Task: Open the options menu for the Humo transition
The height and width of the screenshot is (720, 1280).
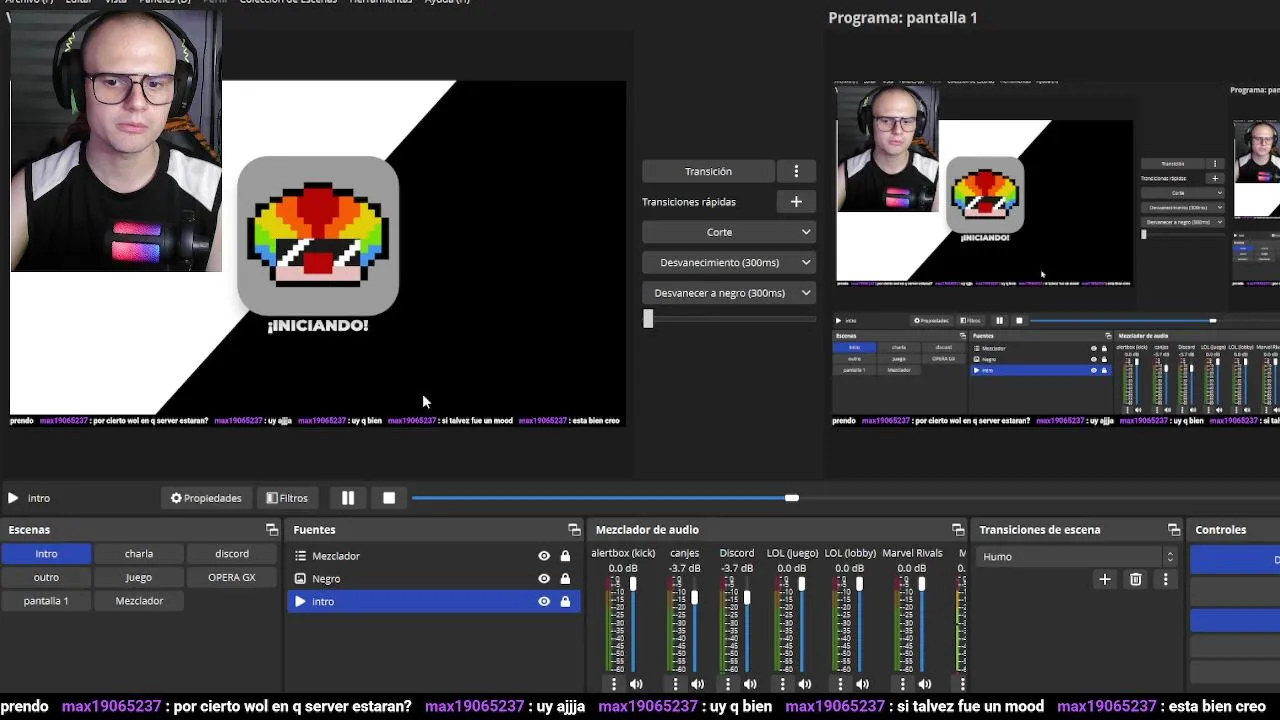Action: point(1165,579)
